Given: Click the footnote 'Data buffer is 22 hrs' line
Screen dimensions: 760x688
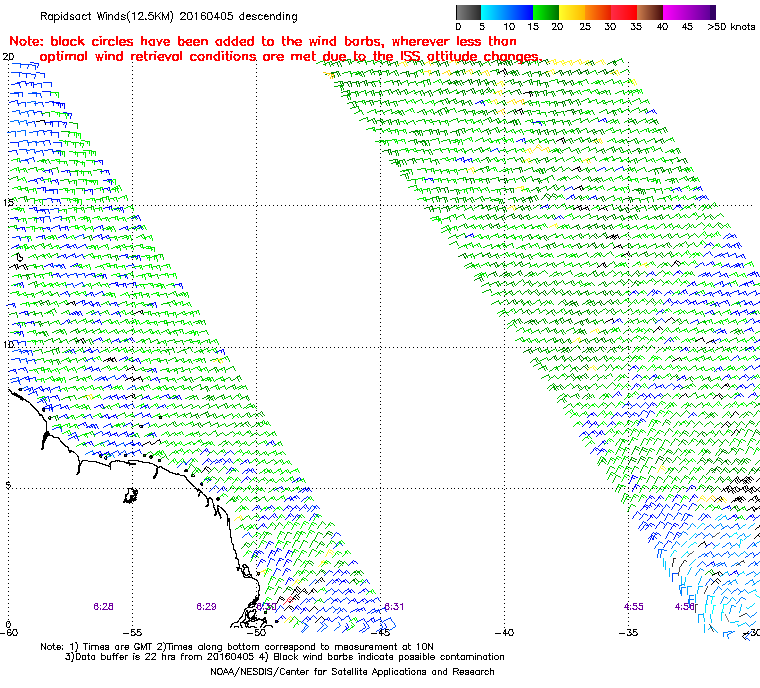Looking at the screenshot, I should (285, 657).
